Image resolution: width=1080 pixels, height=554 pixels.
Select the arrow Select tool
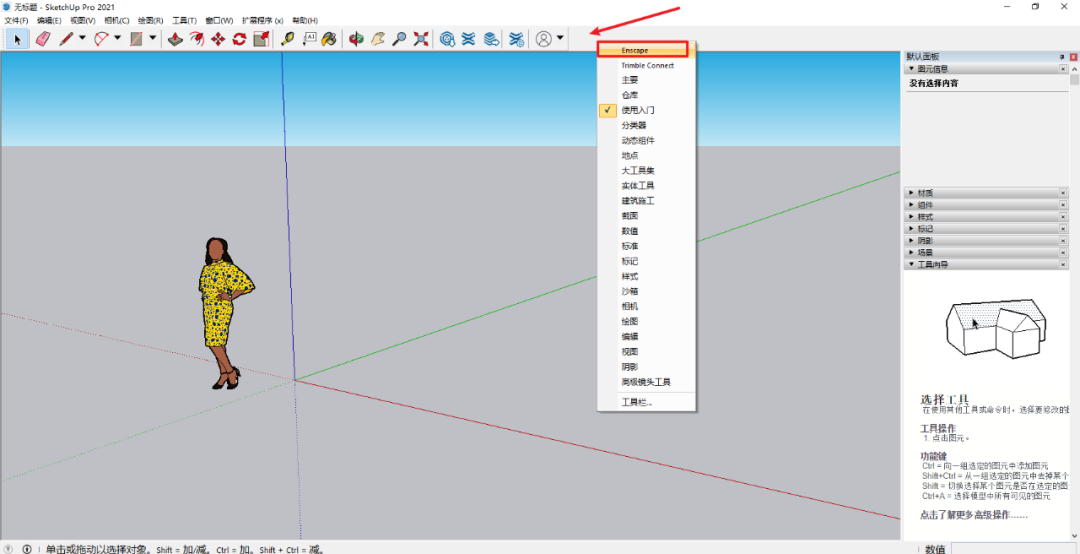pyautogui.click(x=16, y=39)
